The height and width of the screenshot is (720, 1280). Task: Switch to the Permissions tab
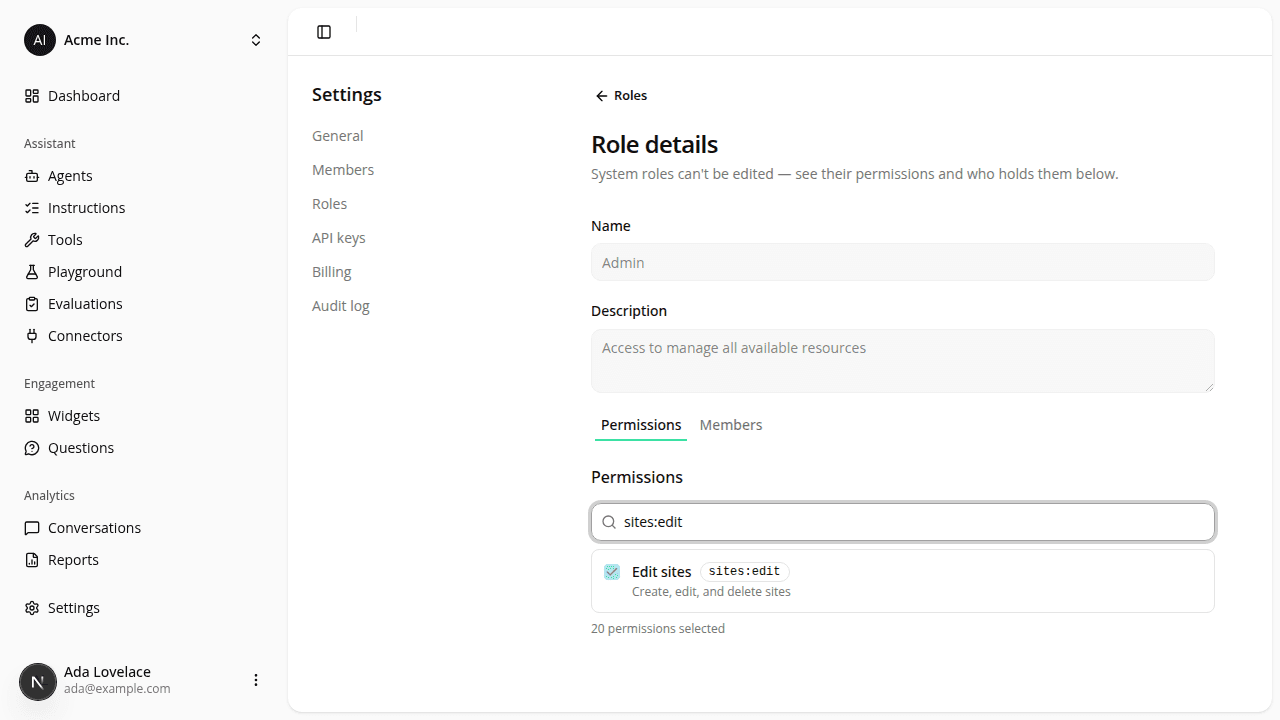641,425
